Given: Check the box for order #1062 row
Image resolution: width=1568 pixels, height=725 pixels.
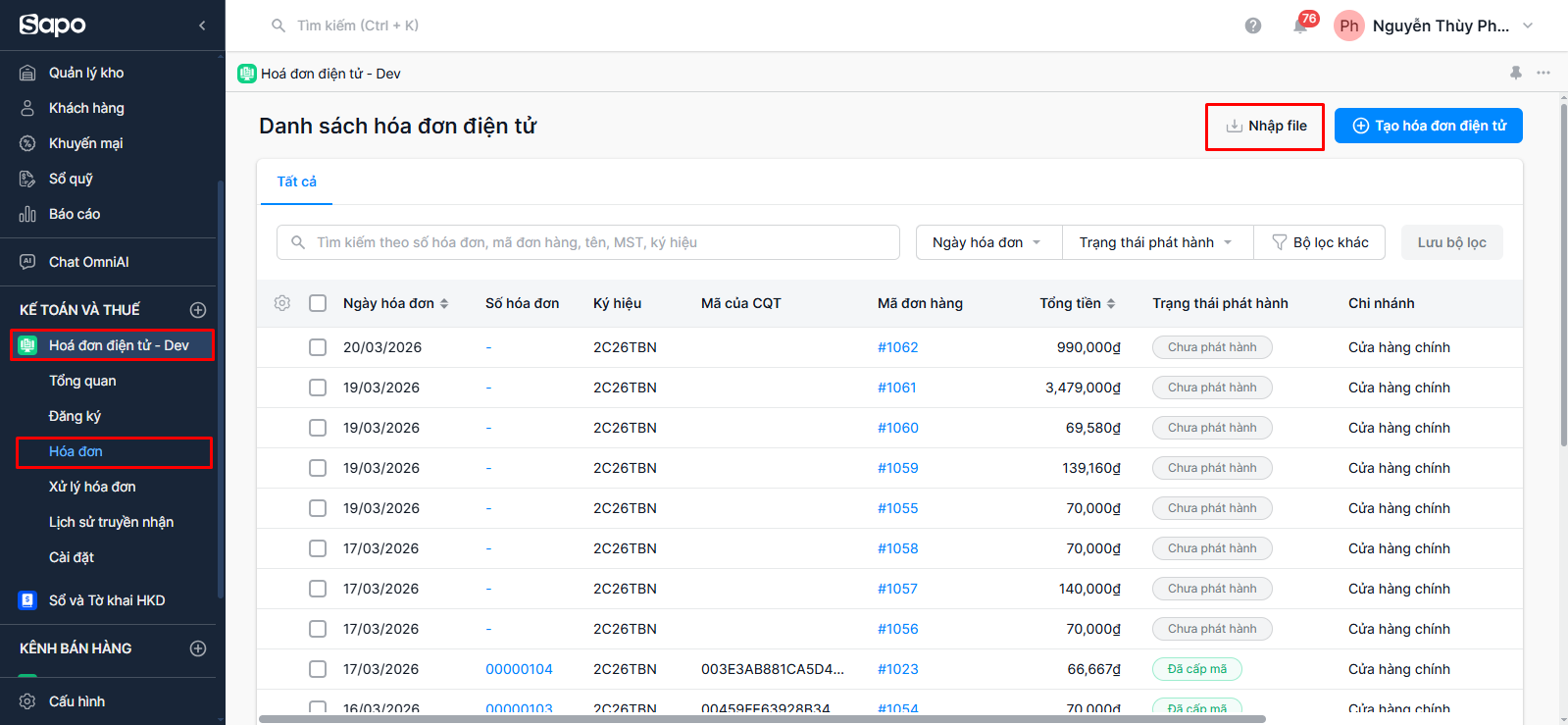Looking at the screenshot, I should 318,347.
